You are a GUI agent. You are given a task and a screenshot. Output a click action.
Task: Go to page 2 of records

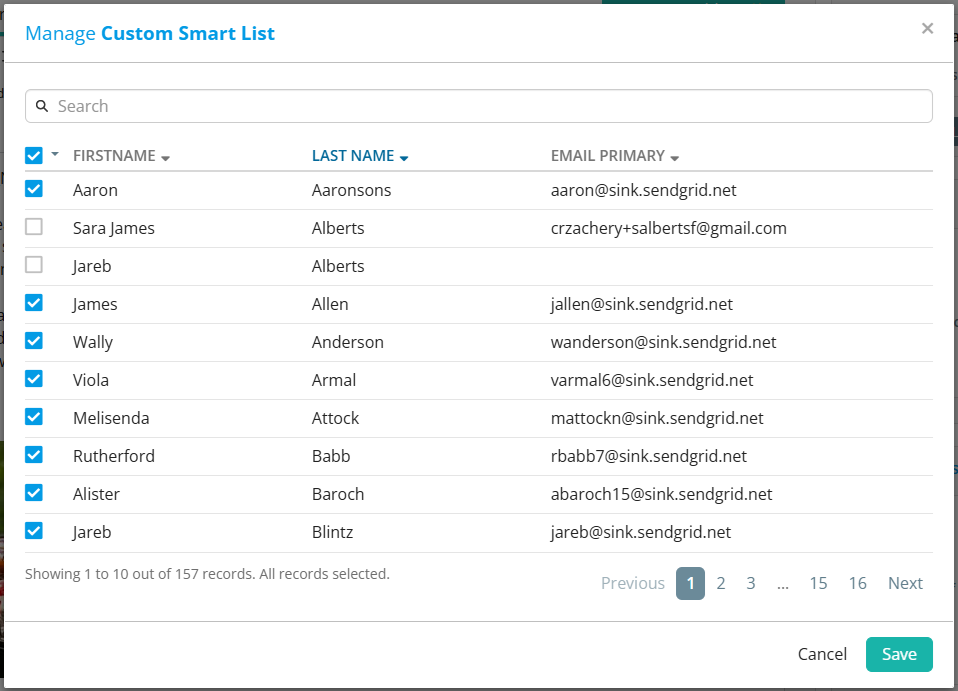(721, 583)
